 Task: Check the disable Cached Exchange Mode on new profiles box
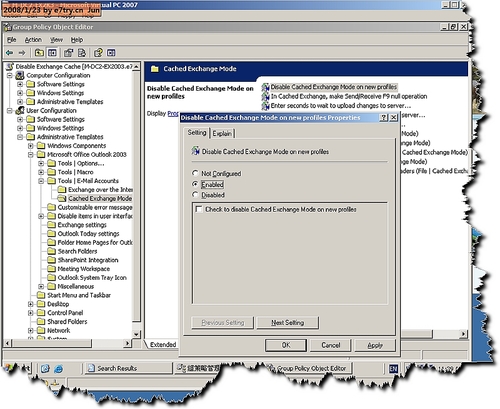pos(199,209)
